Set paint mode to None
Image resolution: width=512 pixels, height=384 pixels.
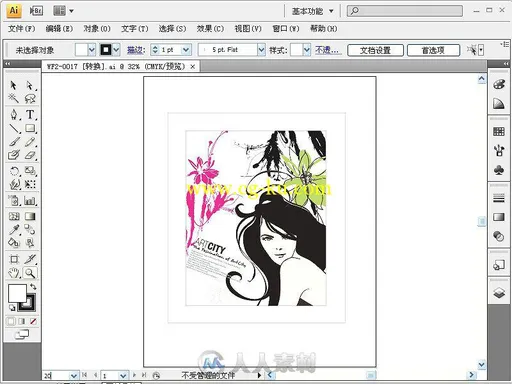point(33,321)
